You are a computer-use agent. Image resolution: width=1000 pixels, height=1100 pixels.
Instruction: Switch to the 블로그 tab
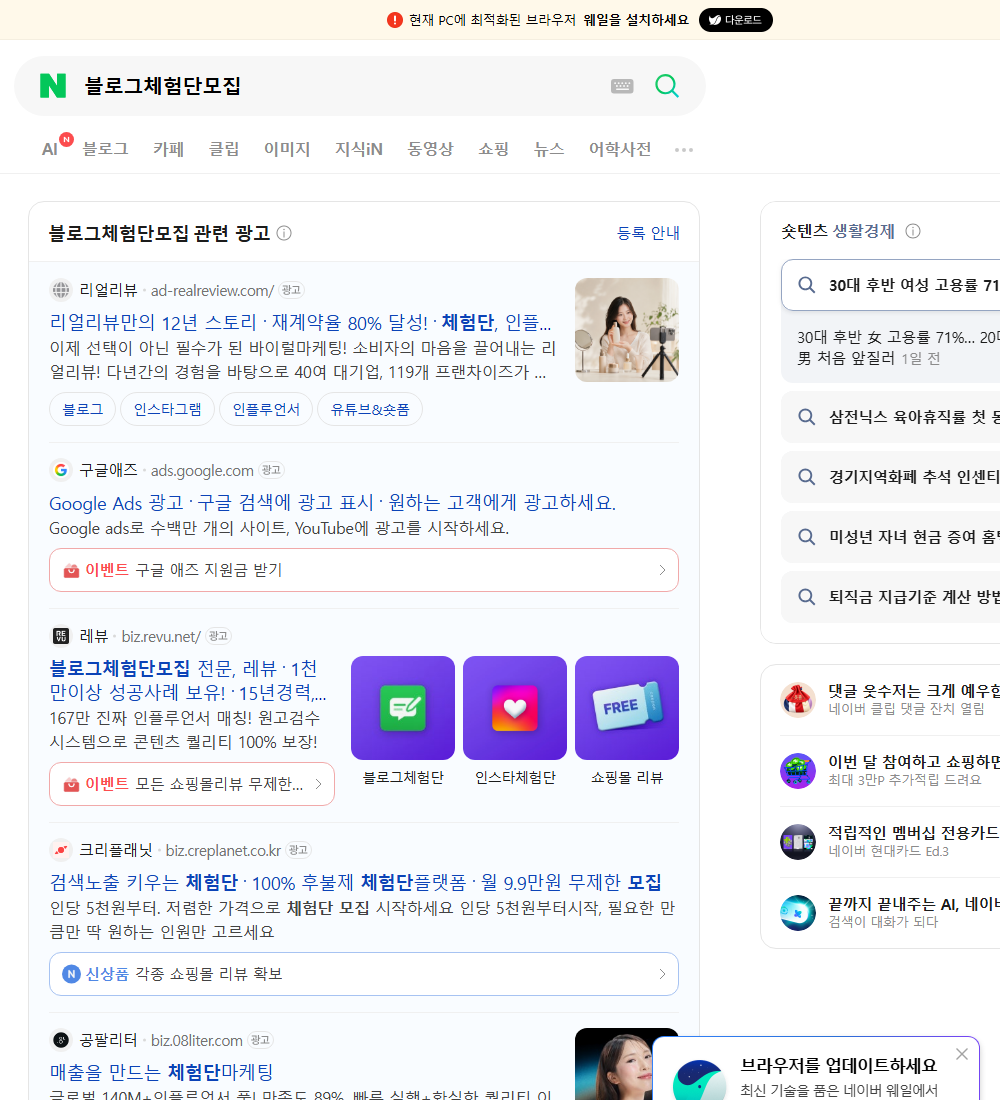(x=105, y=149)
